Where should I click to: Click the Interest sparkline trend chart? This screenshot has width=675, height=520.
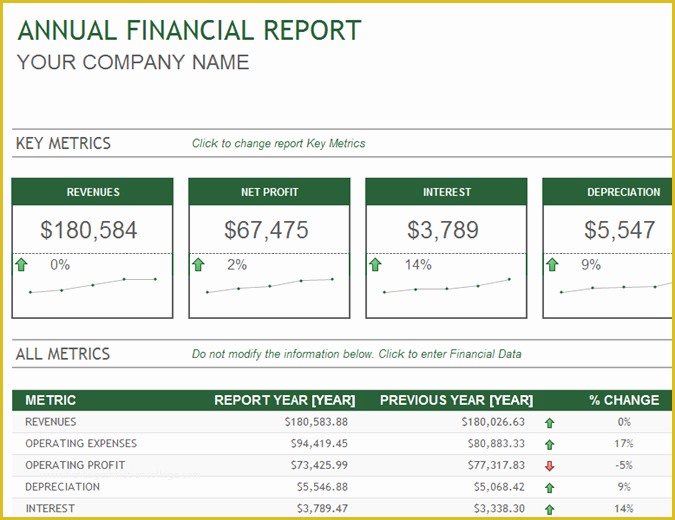(x=446, y=285)
